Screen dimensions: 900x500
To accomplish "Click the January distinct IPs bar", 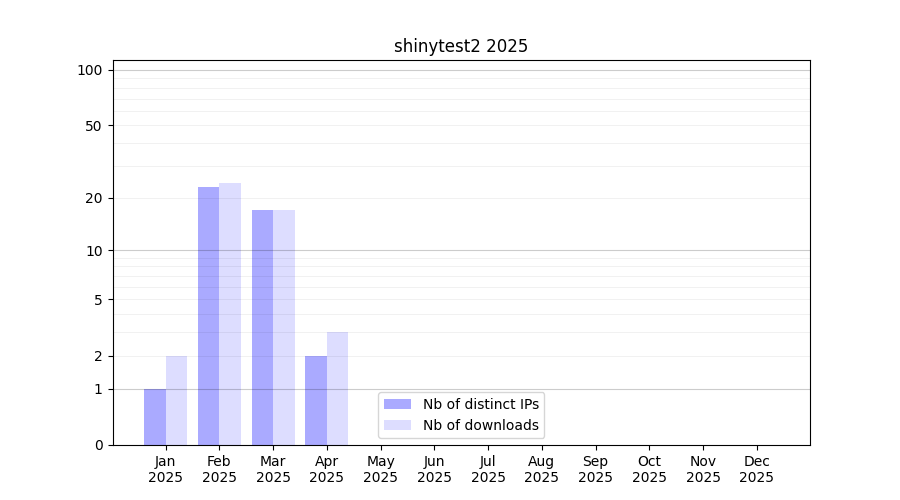I will [x=155, y=417].
